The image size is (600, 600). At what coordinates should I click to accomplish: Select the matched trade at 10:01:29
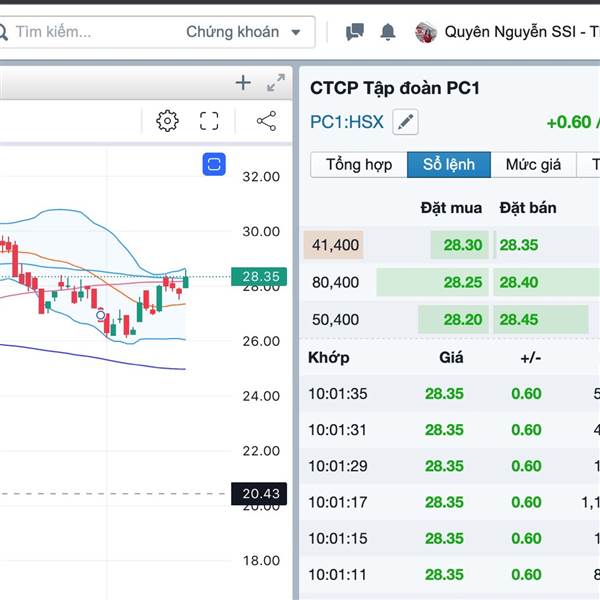[450, 466]
